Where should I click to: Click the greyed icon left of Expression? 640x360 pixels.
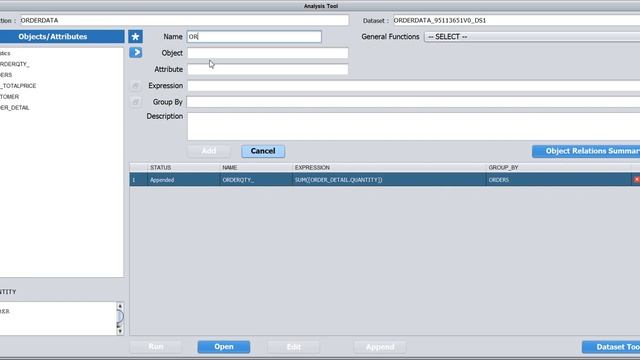(x=136, y=85)
